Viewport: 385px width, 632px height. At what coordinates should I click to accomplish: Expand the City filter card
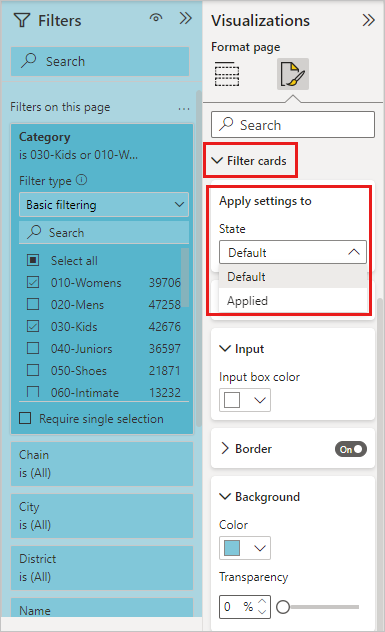click(102, 516)
